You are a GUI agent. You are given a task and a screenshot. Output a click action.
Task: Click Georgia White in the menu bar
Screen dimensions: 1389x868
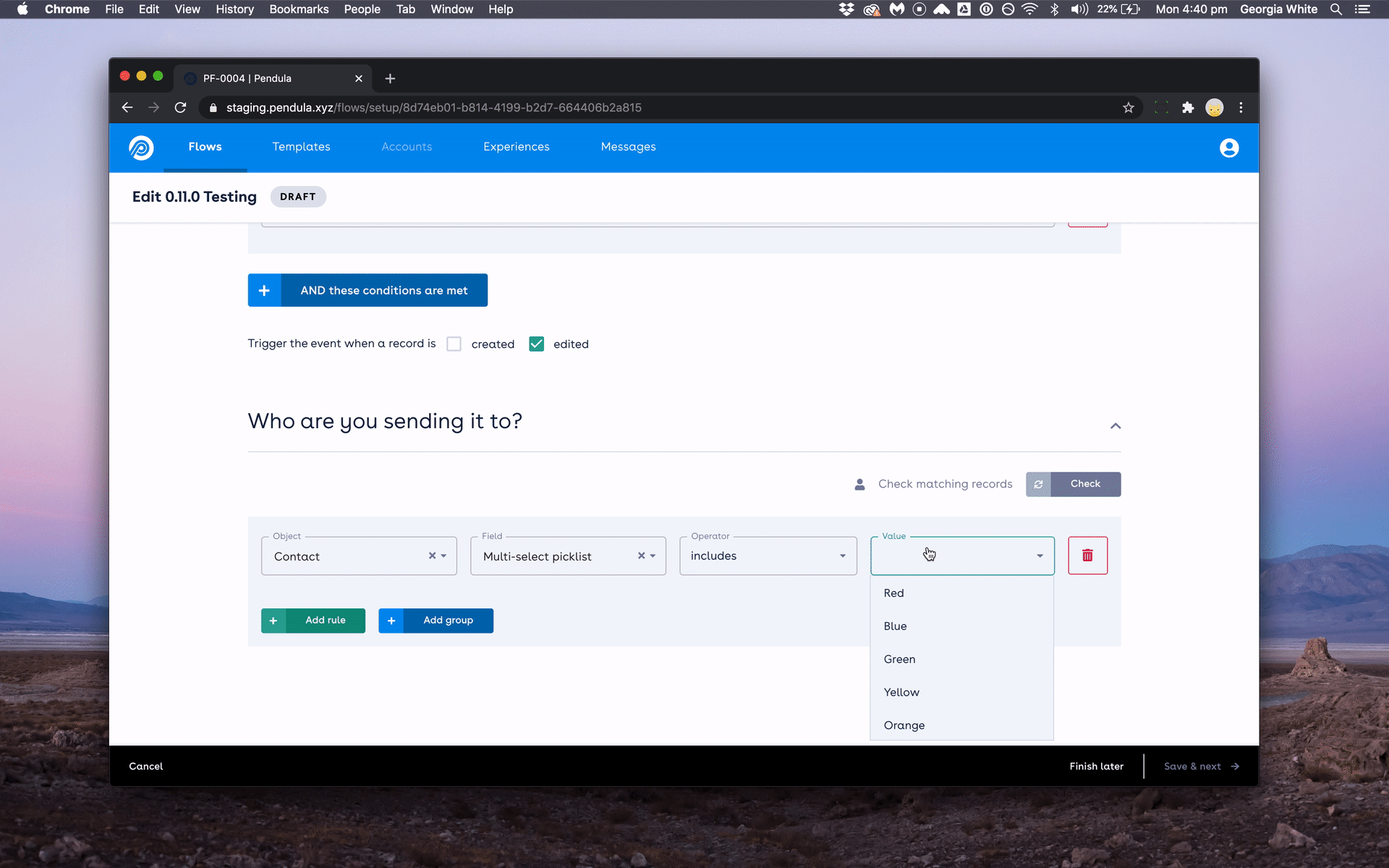coord(1278,9)
